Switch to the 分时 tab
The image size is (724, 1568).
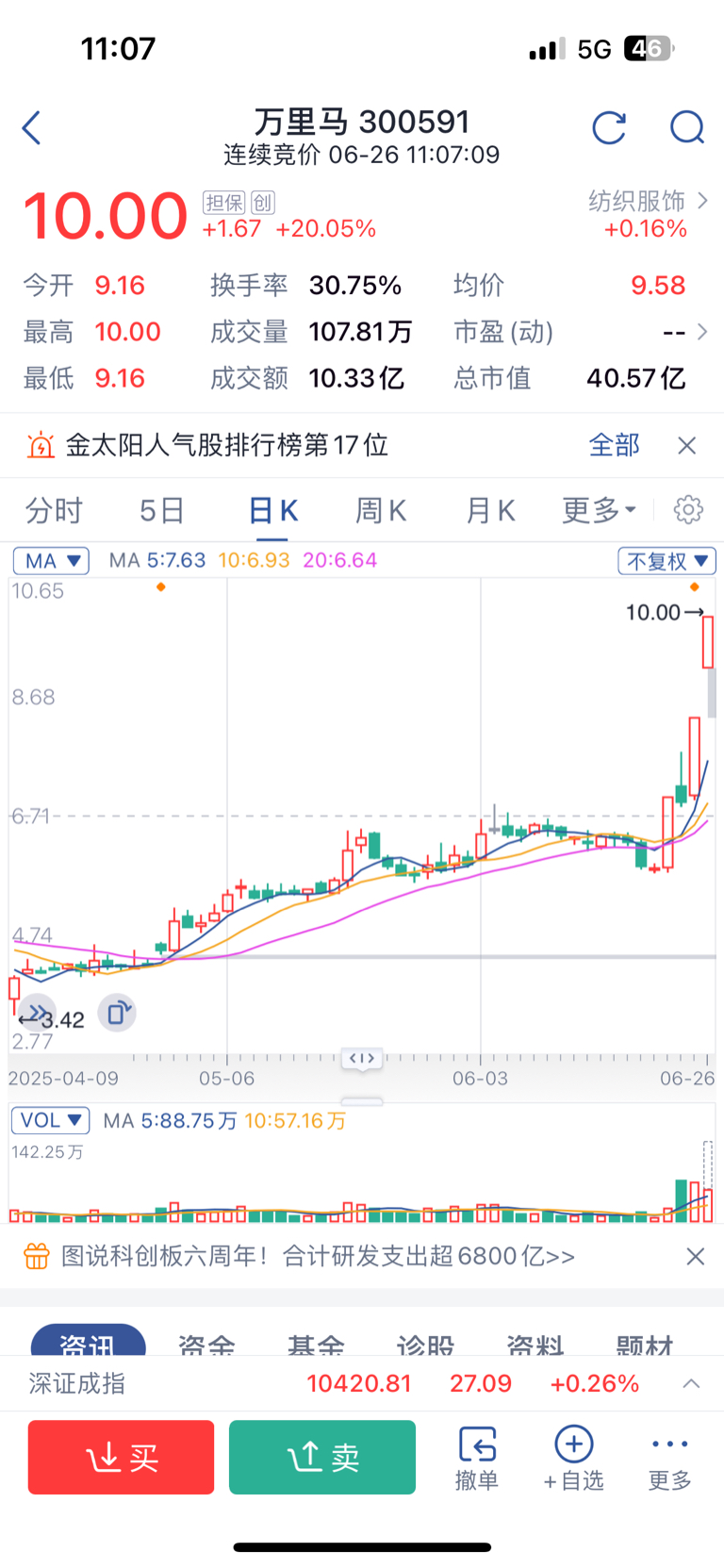pos(54,510)
